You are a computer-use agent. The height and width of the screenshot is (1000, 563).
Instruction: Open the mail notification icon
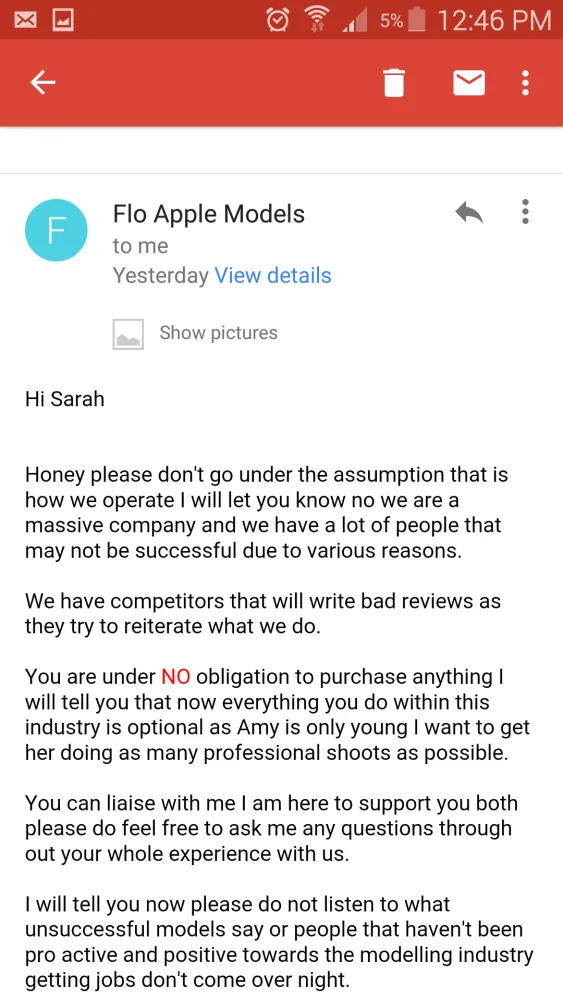(x=26, y=20)
